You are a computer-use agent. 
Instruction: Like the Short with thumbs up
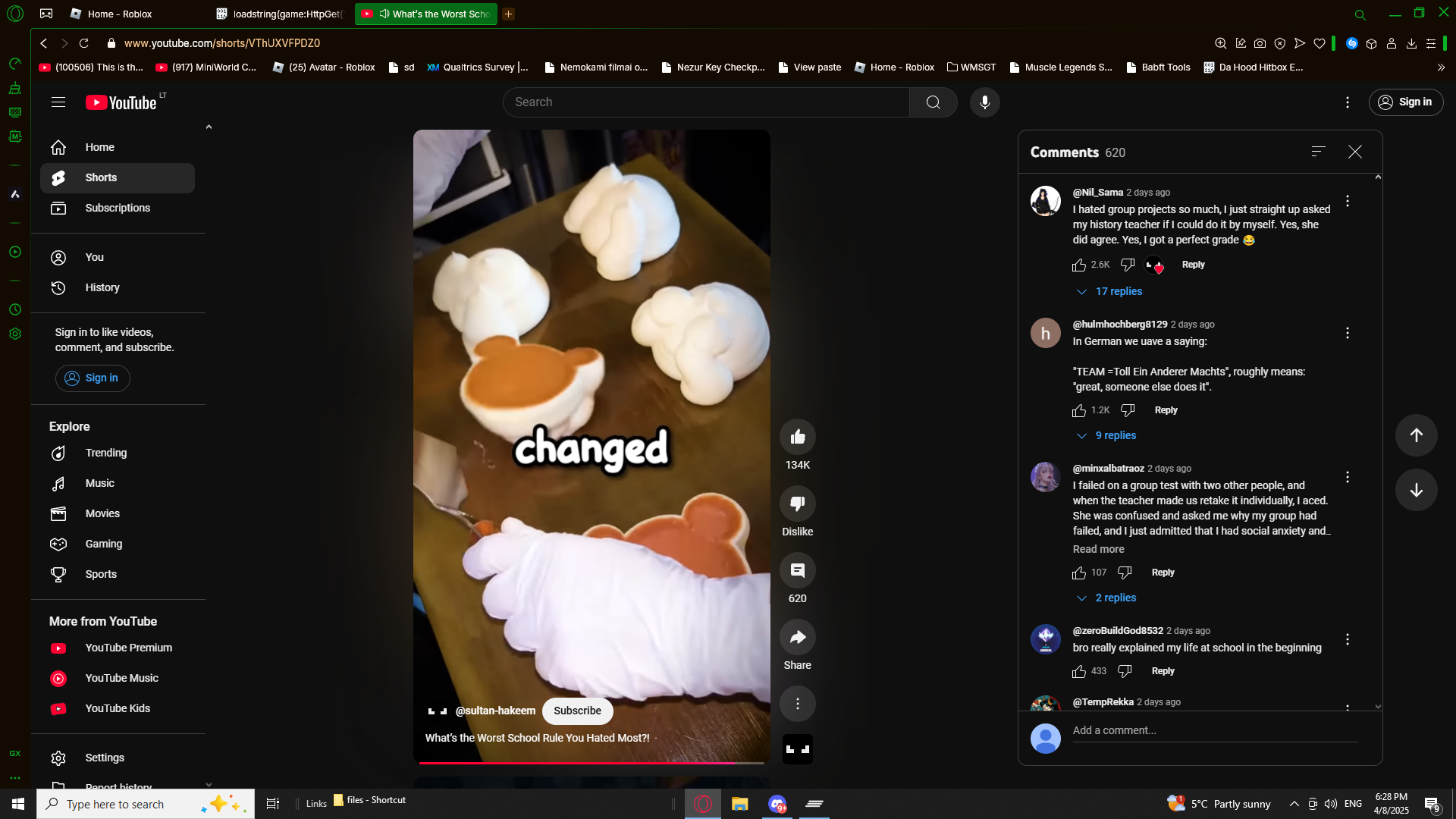point(797,437)
